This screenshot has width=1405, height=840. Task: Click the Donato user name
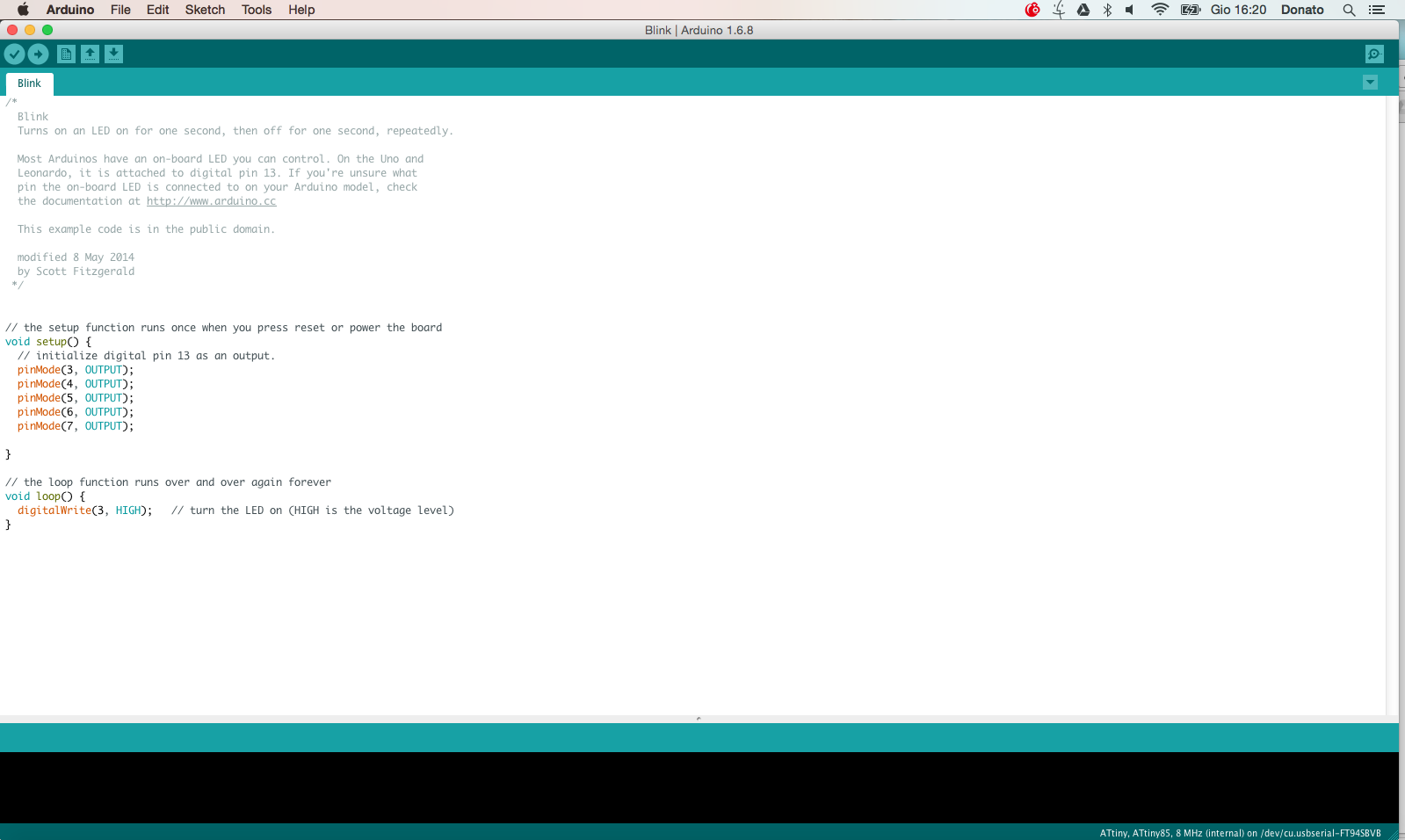point(1302,10)
